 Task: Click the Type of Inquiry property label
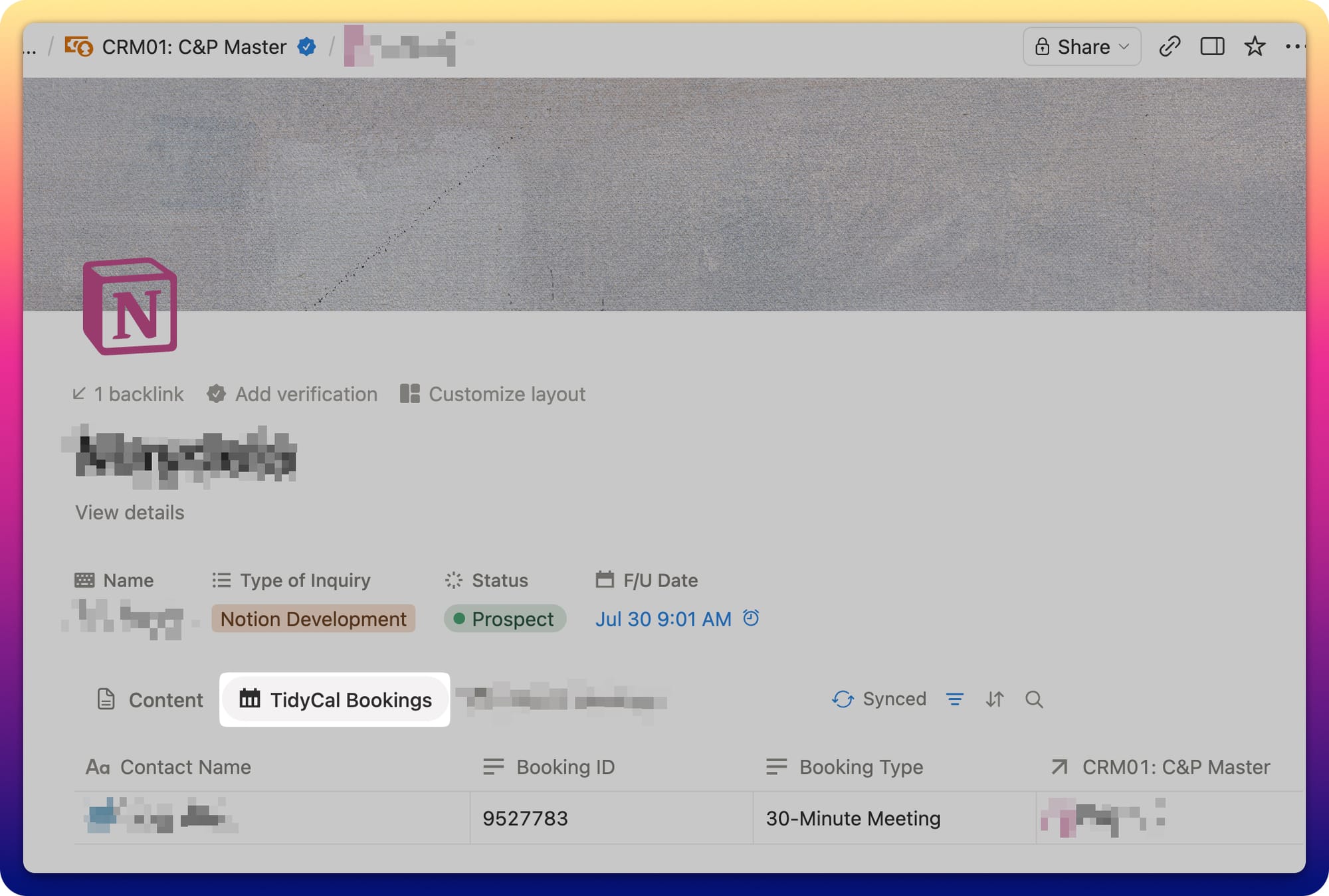click(291, 580)
